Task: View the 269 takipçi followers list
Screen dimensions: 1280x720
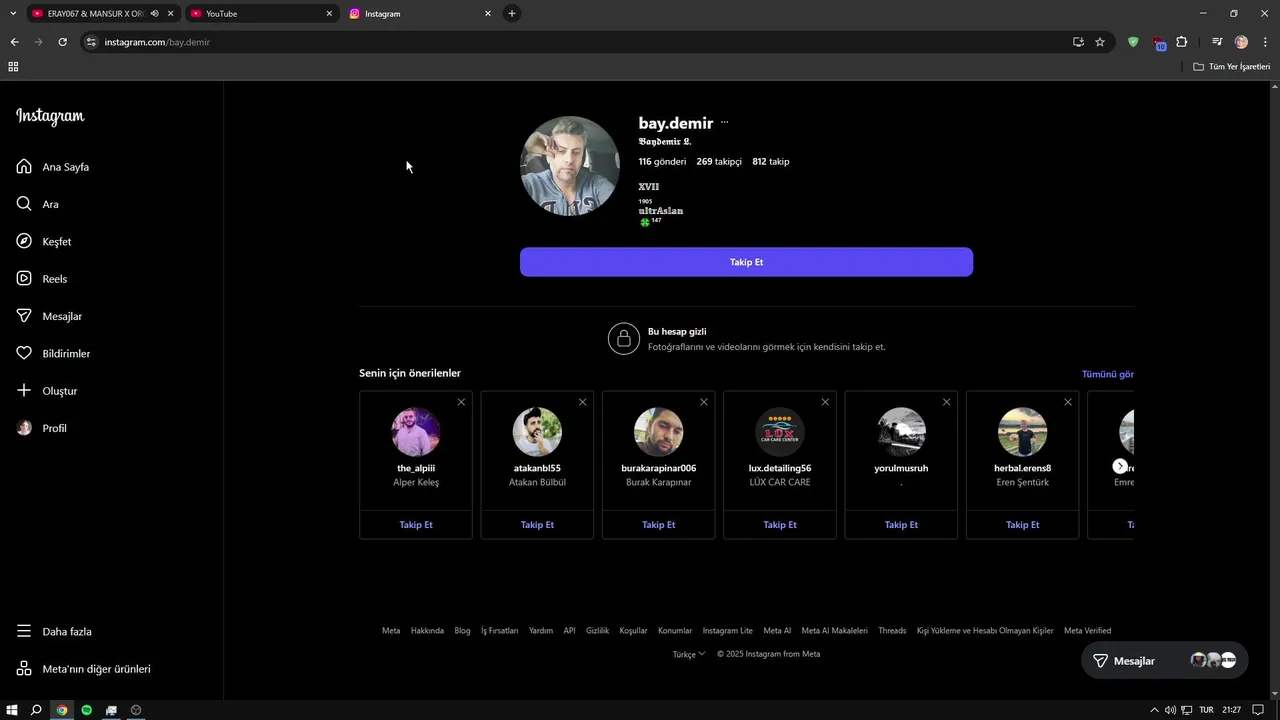Action: pyautogui.click(x=719, y=161)
